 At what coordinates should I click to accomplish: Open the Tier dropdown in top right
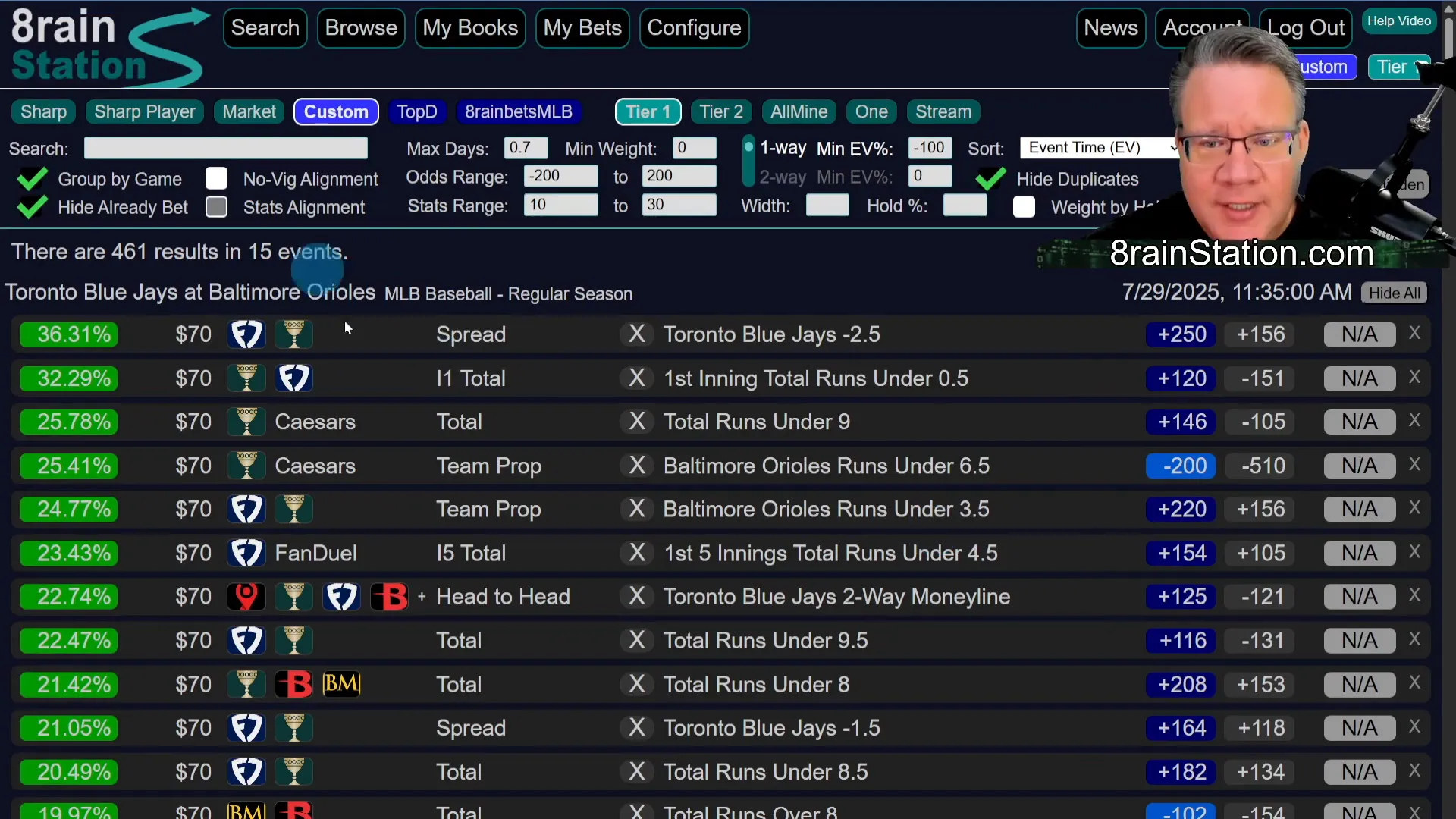[1398, 67]
